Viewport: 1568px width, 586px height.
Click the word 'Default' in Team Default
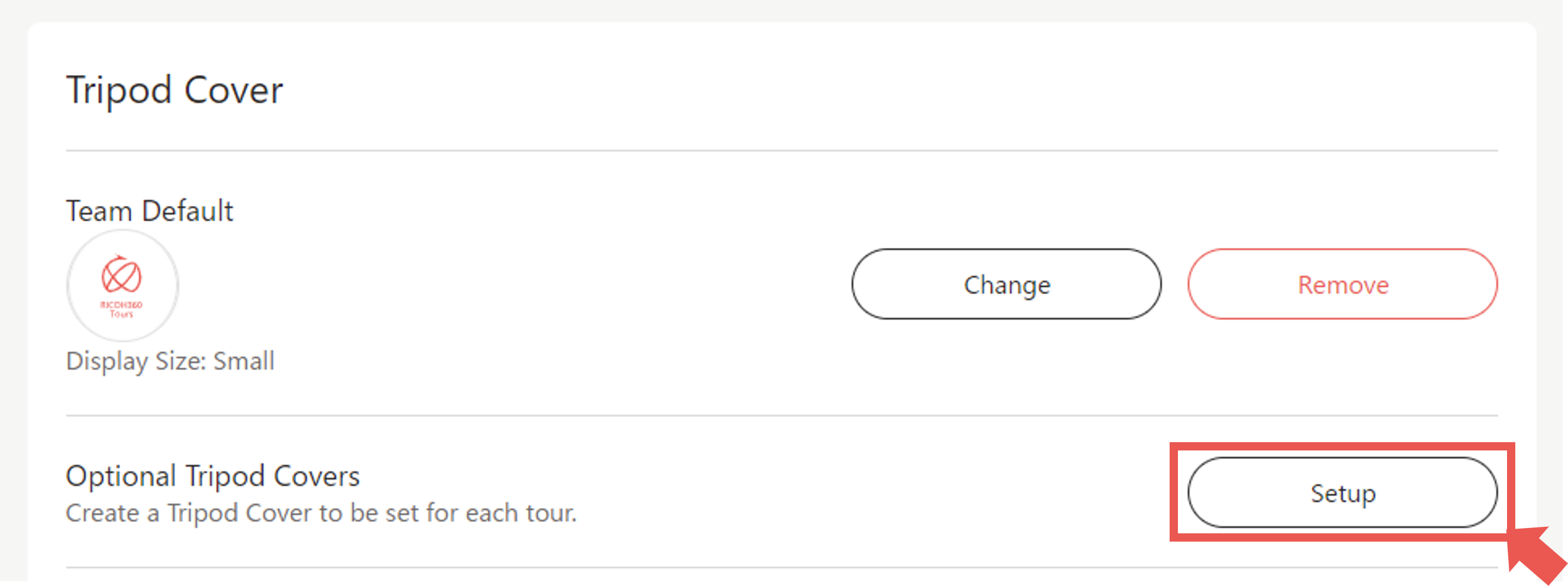pyautogui.click(x=187, y=211)
